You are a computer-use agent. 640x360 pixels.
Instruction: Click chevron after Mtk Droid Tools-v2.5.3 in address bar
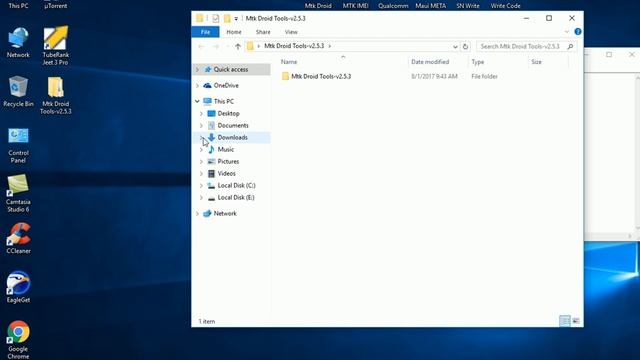pyautogui.click(x=330, y=46)
